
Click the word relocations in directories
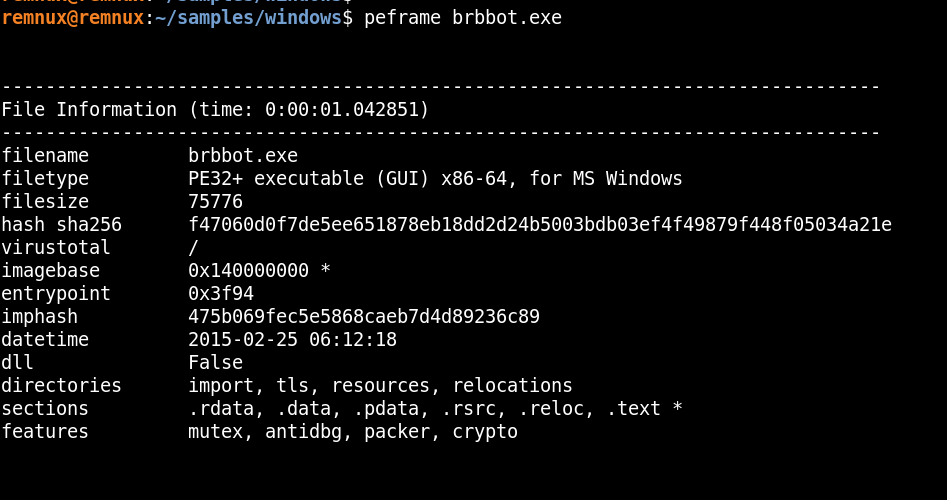[x=512, y=386]
